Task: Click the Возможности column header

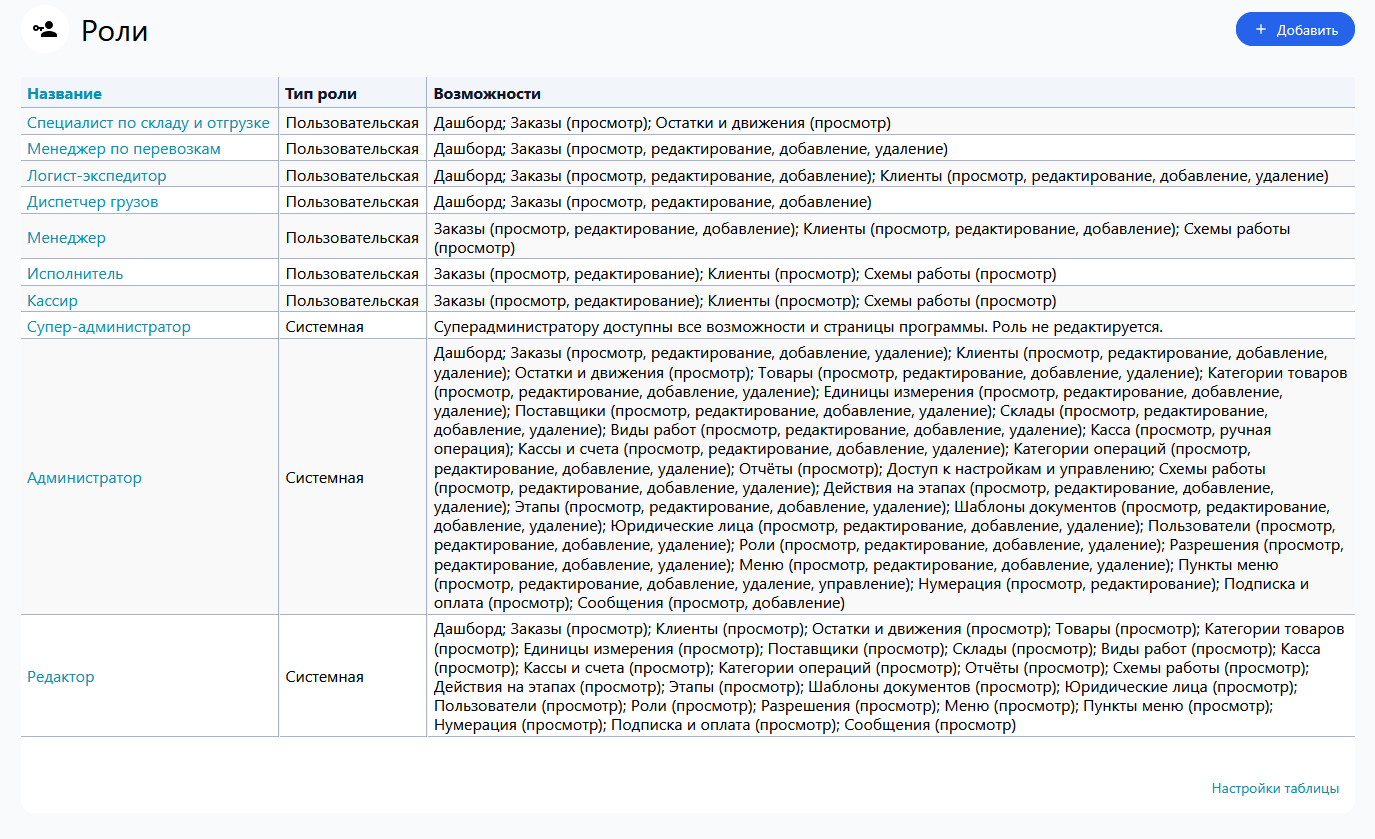Action: click(487, 94)
